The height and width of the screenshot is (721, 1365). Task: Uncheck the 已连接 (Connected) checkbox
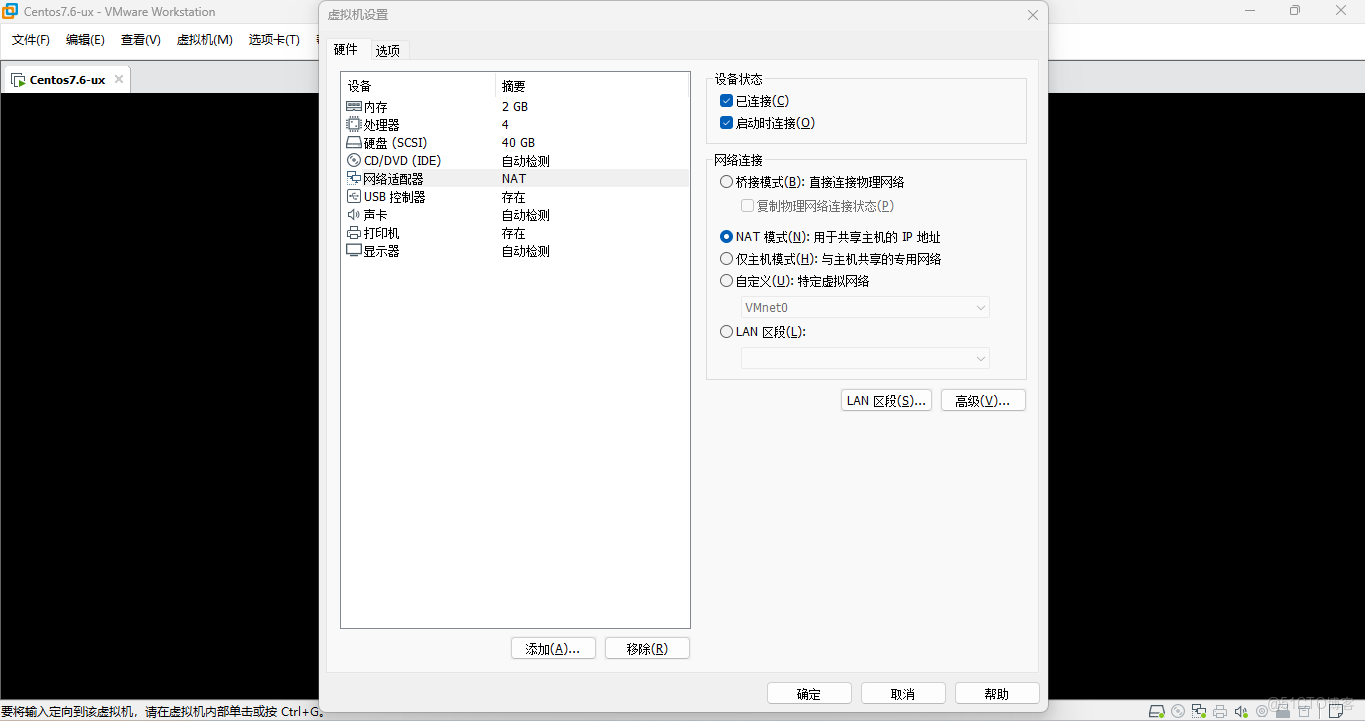point(727,101)
